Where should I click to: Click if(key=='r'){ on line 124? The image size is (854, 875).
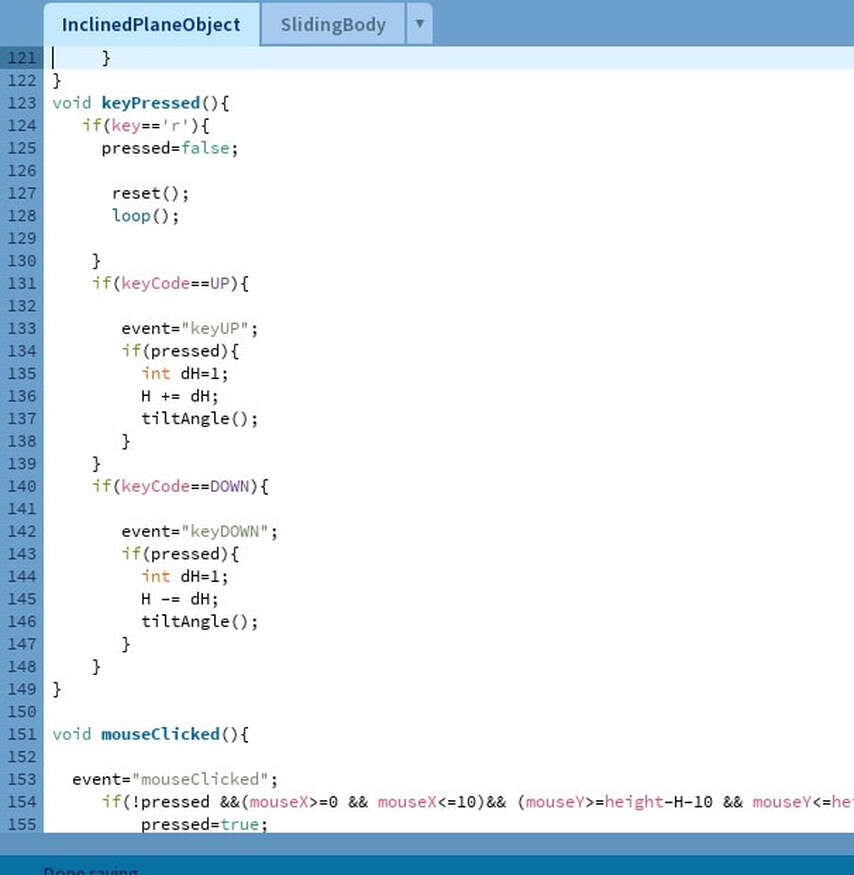146,126
